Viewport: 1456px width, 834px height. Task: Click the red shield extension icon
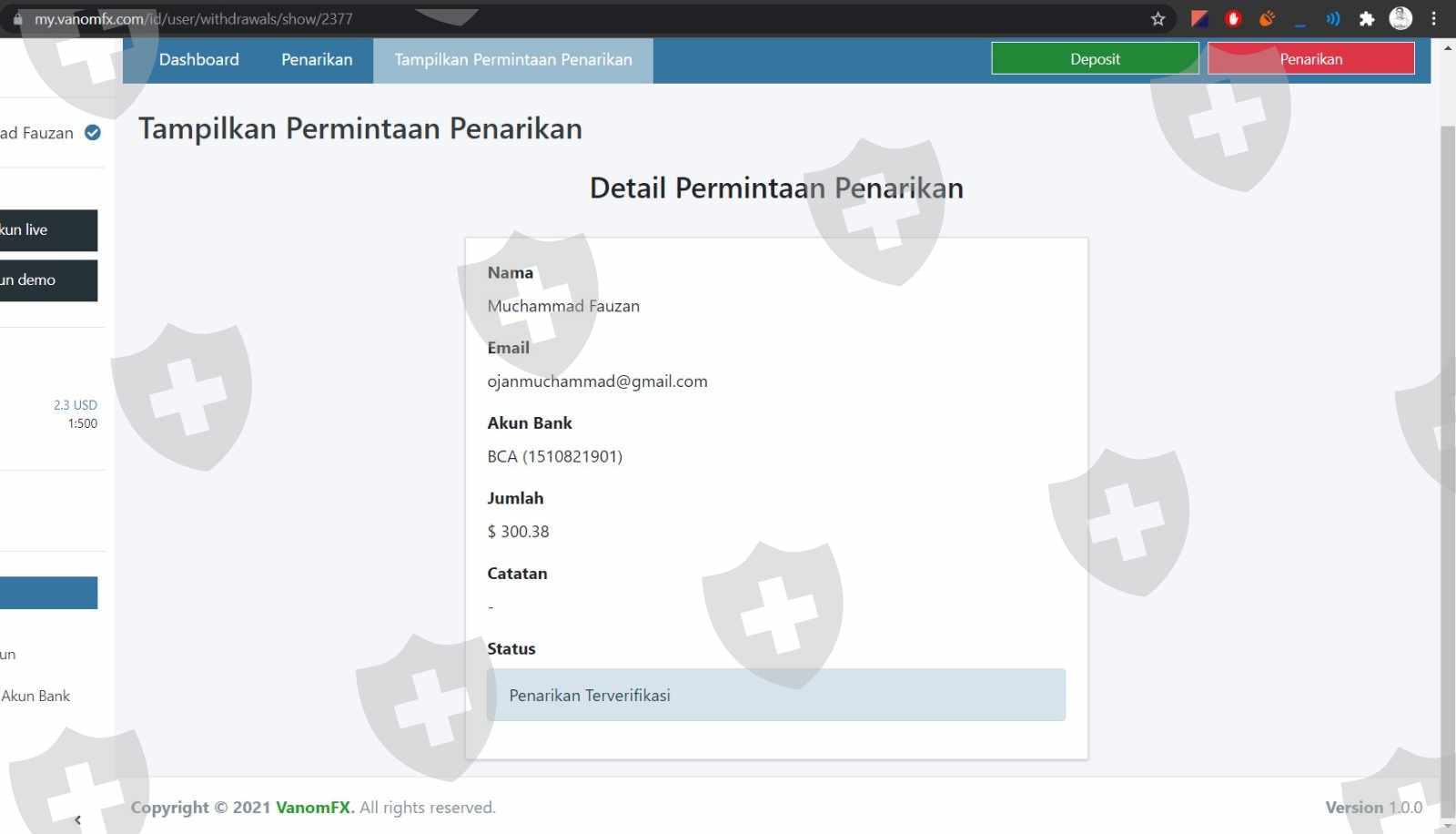pos(1233,19)
